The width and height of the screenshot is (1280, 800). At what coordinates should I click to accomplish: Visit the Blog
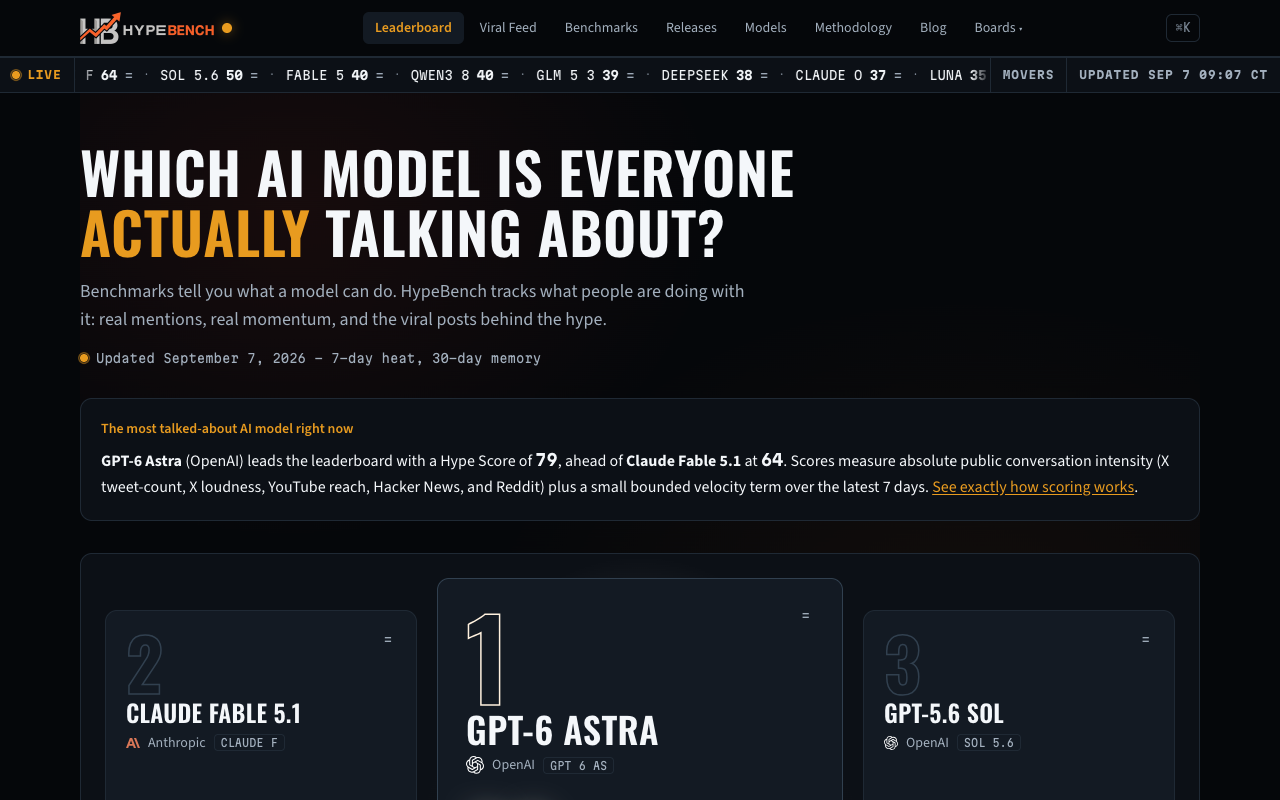(933, 28)
